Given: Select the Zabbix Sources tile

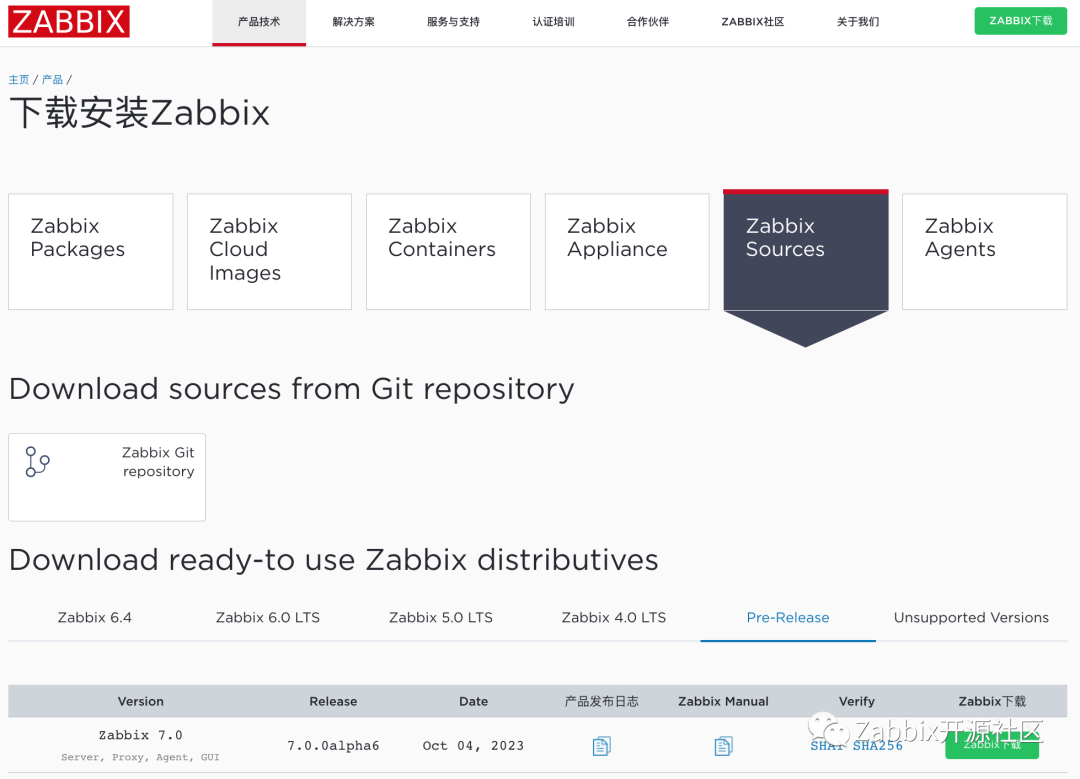Looking at the screenshot, I should [805, 250].
